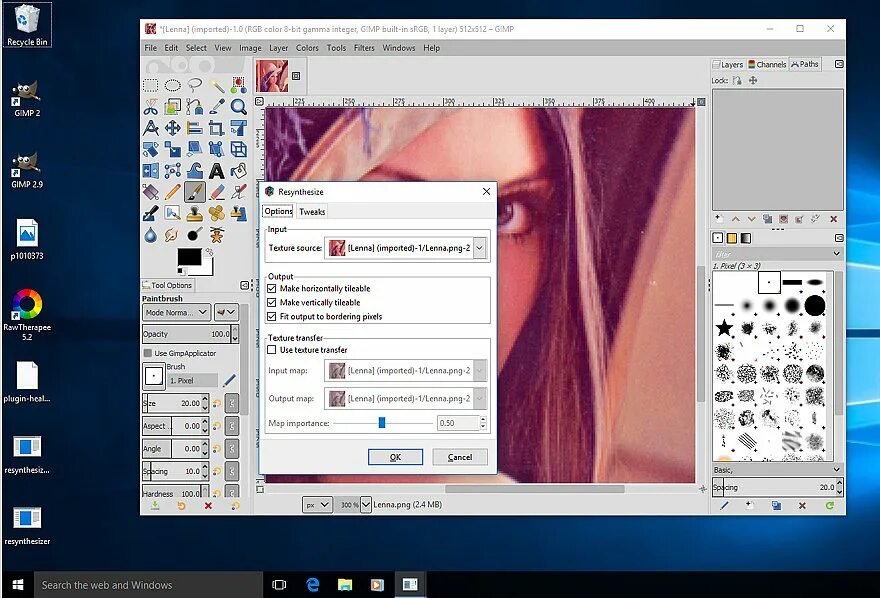The height and width of the screenshot is (598, 880).
Task: Select the Eraser tool
Action: pos(217,192)
